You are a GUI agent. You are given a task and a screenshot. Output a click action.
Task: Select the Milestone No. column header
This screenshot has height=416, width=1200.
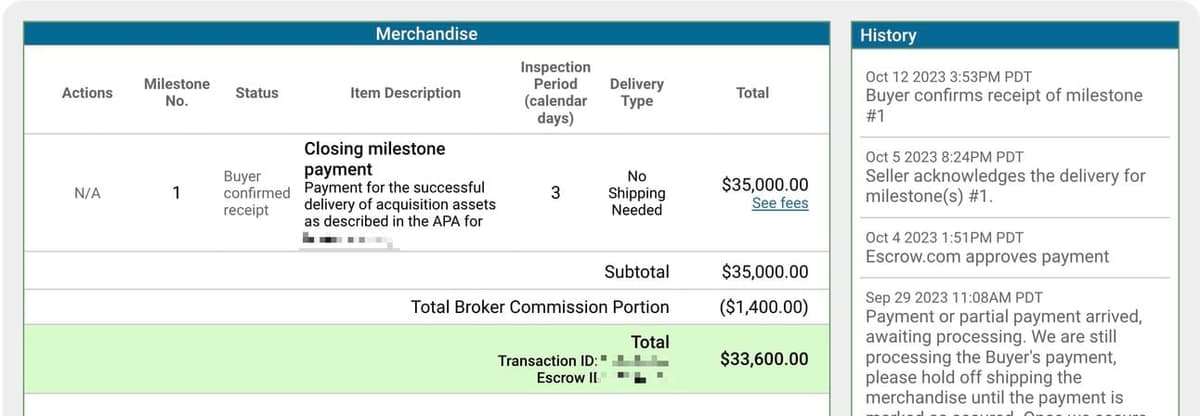pyautogui.click(x=177, y=92)
